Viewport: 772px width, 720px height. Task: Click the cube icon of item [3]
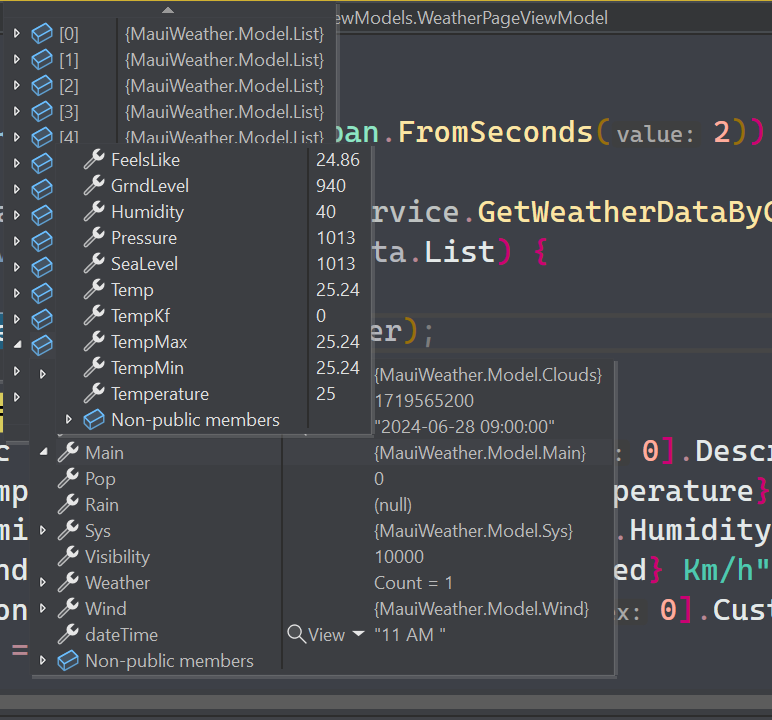click(x=42, y=112)
